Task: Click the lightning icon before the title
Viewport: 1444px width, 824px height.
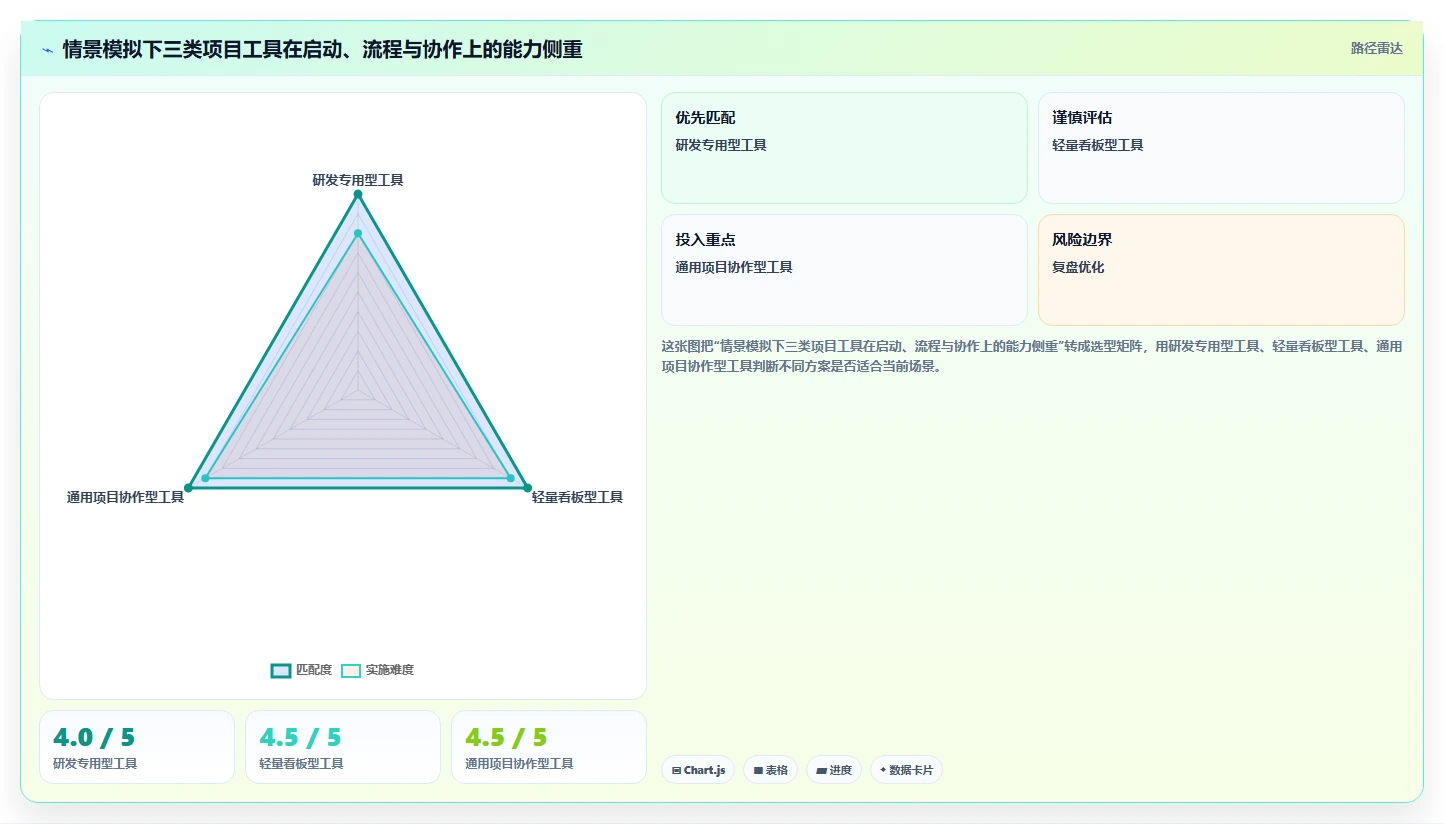Action: [x=47, y=49]
